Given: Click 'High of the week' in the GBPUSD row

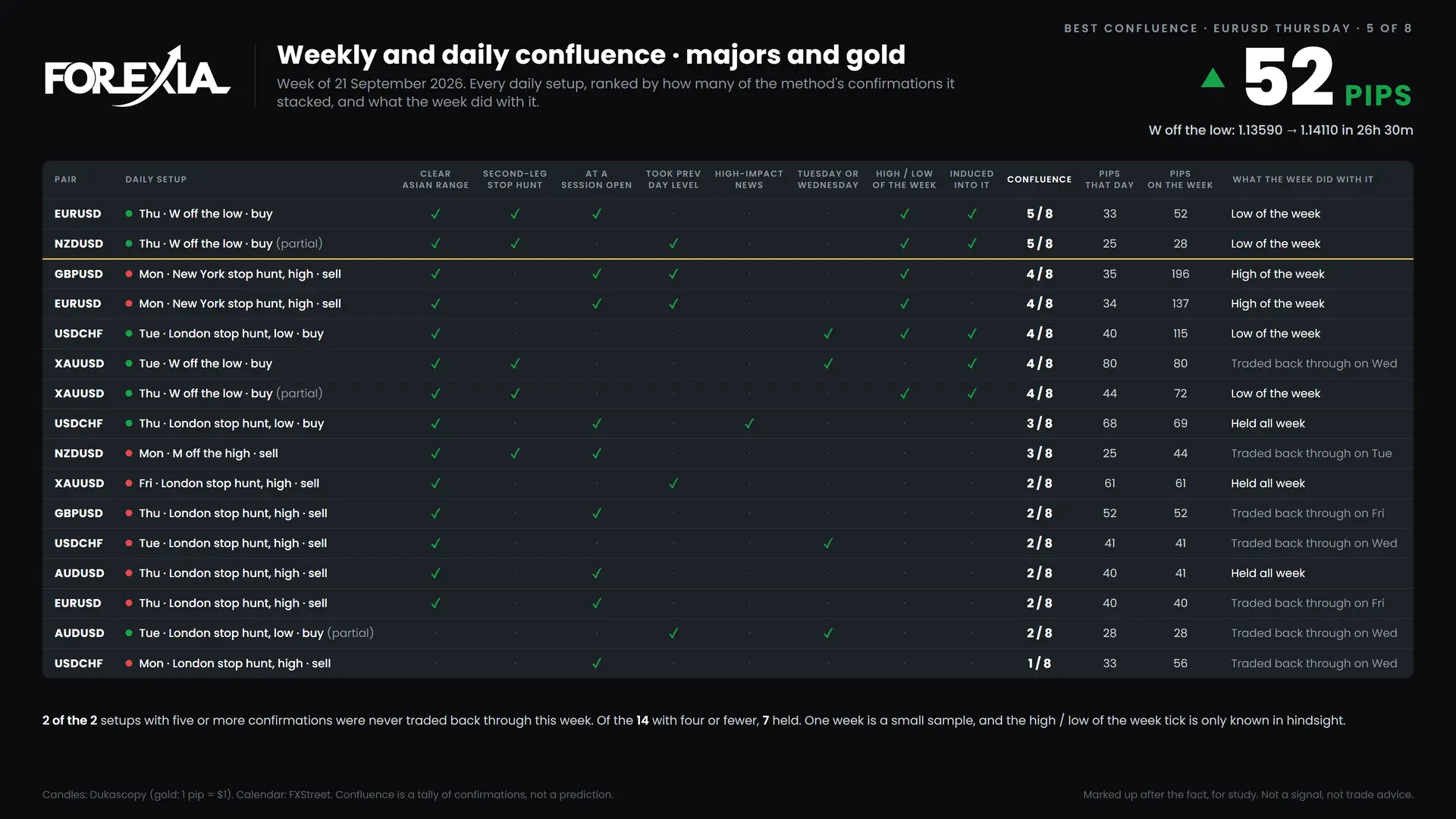Looking at the screenshot, I should (1278, 274).
